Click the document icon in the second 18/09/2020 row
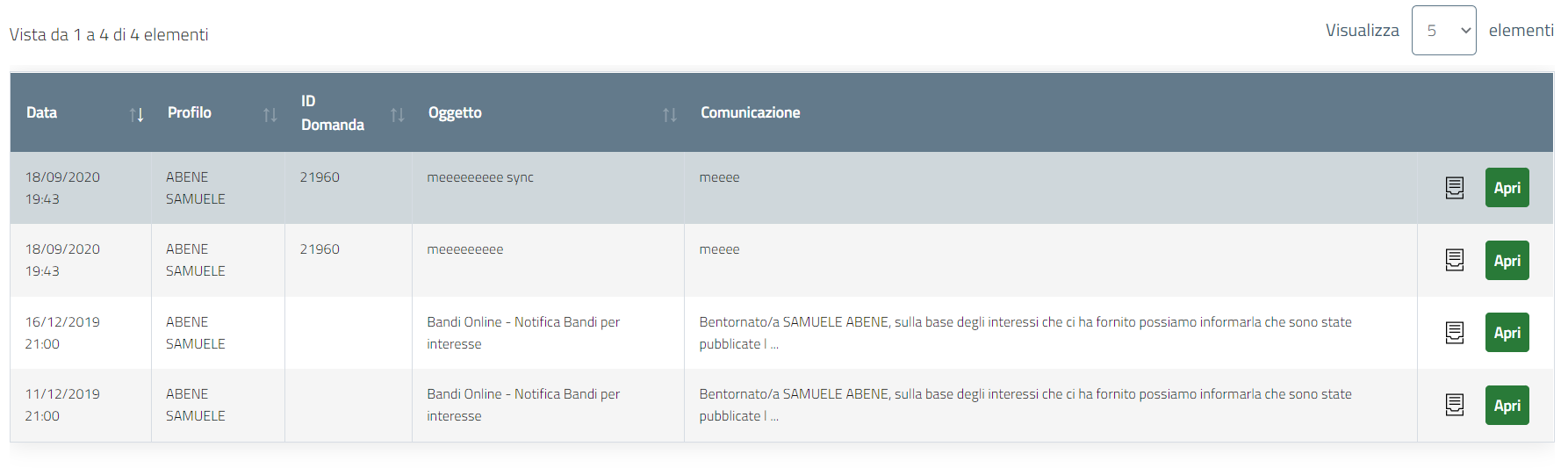Viewport: 1568px width, 468px height. coord(1454,260)
